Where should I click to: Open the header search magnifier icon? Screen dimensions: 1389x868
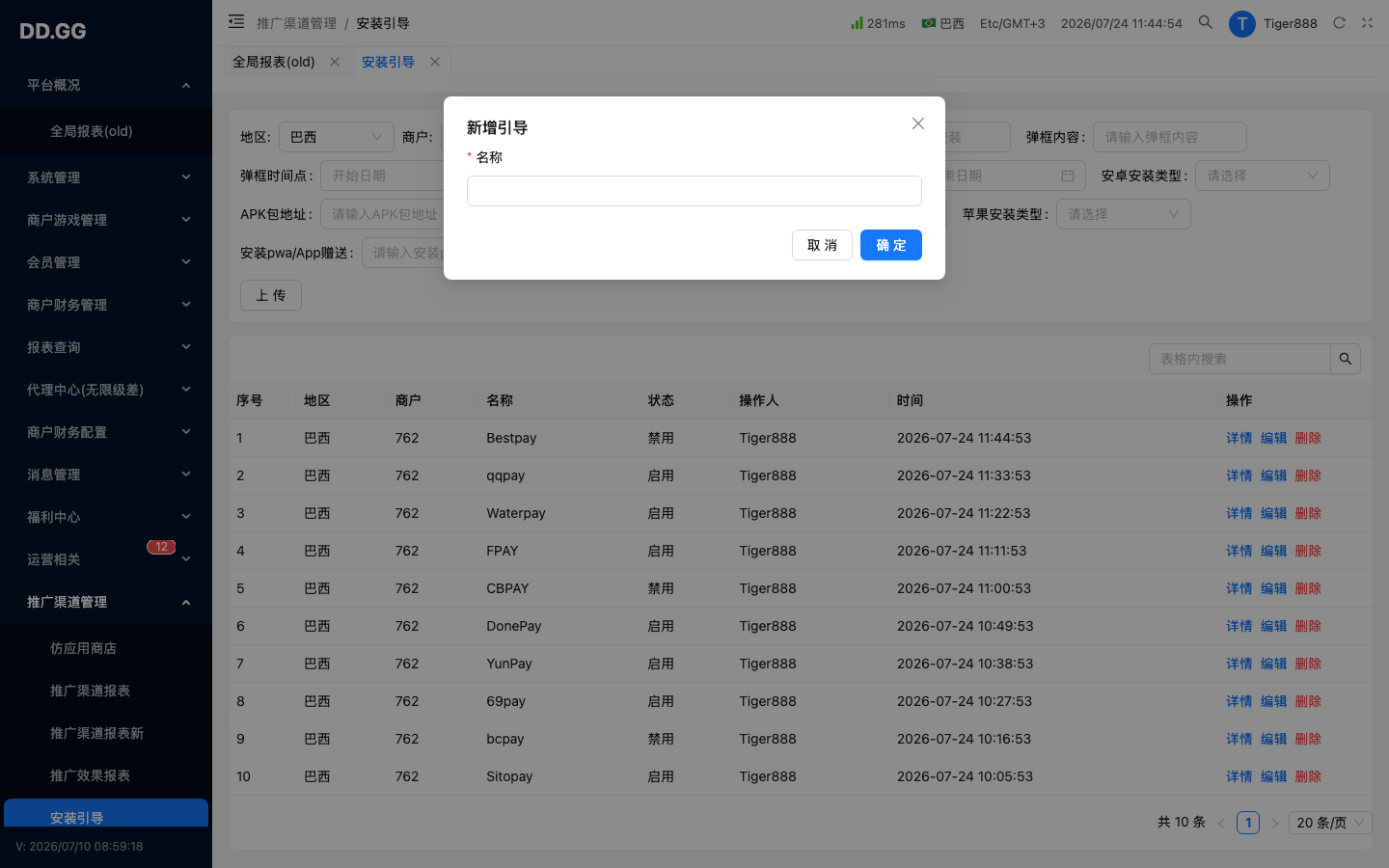coord(1205,22)
